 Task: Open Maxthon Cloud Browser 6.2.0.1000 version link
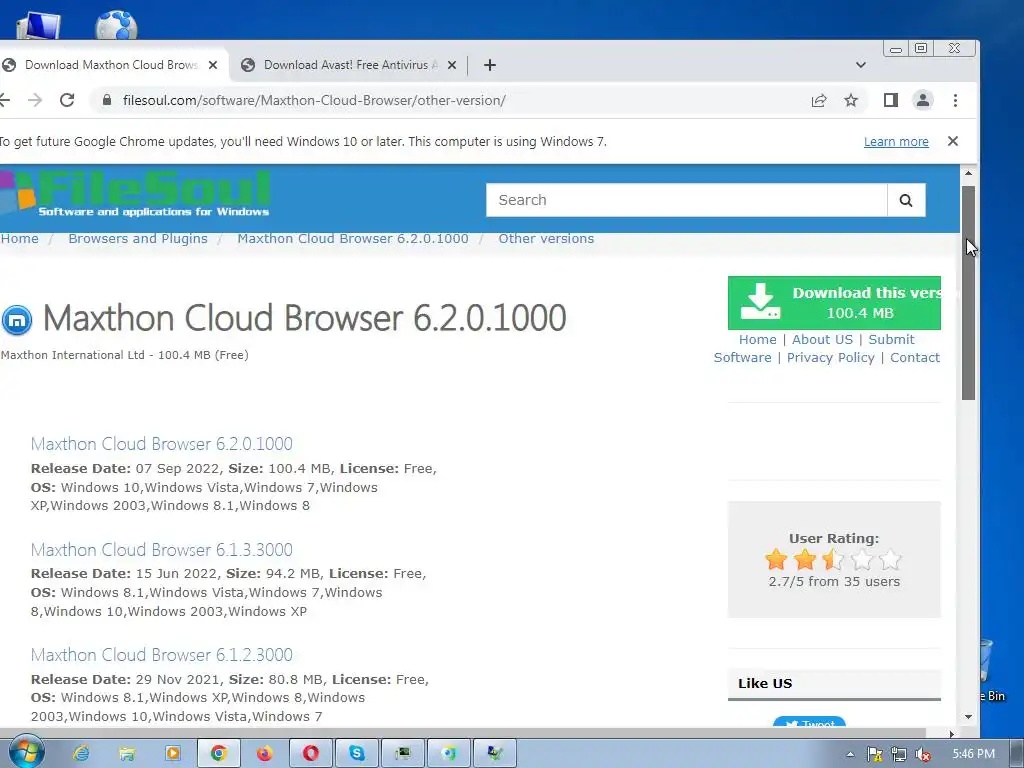coord(161,443)
